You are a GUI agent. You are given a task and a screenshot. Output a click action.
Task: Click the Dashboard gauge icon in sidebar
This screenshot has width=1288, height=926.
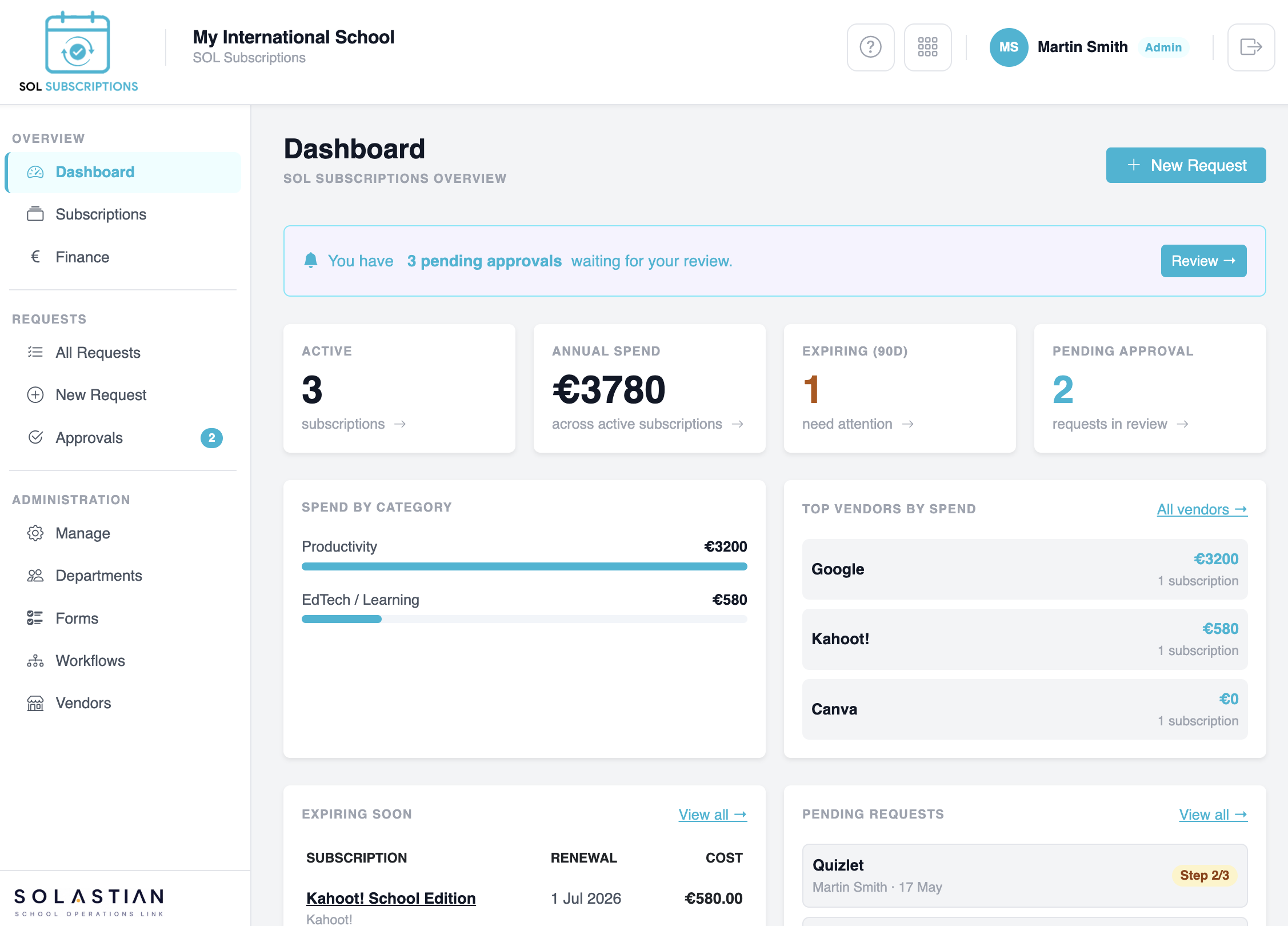pyautogui.click(x=35, y=172)
